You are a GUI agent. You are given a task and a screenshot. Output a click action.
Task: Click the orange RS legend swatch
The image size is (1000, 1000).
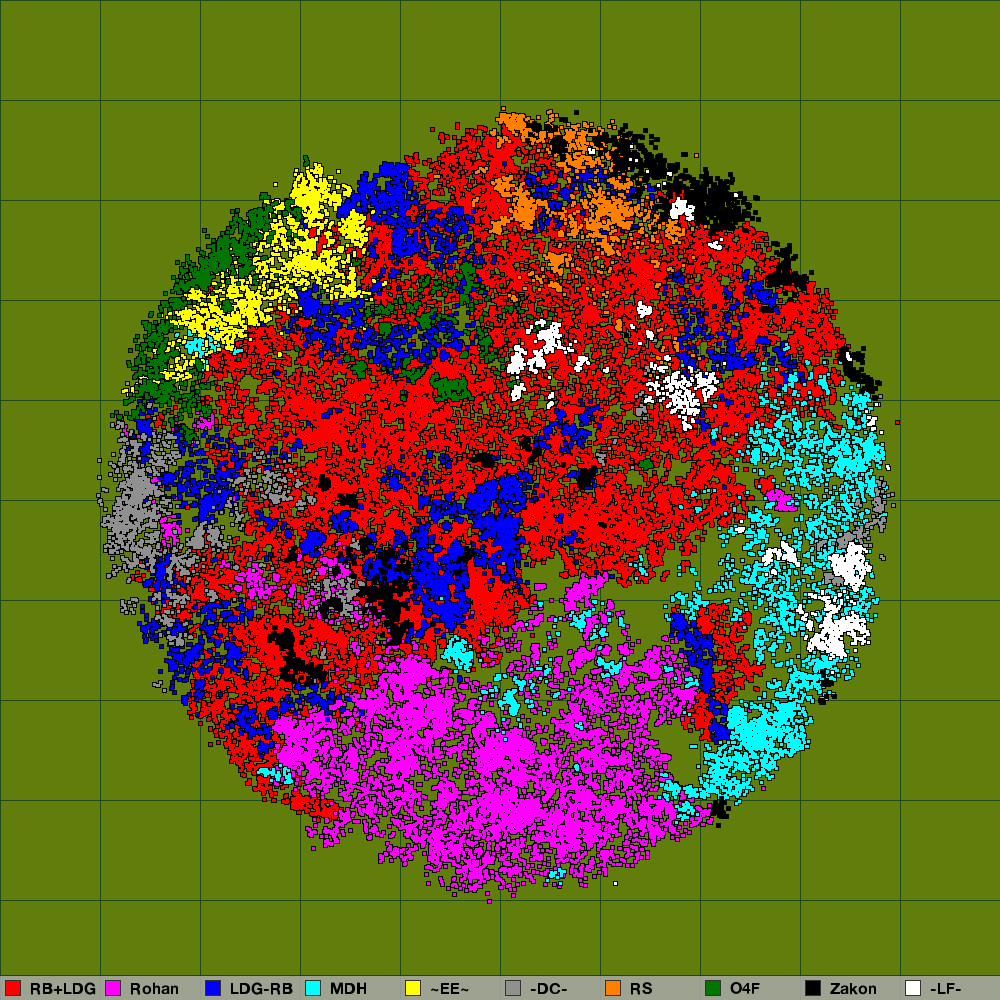pos(613,988)
